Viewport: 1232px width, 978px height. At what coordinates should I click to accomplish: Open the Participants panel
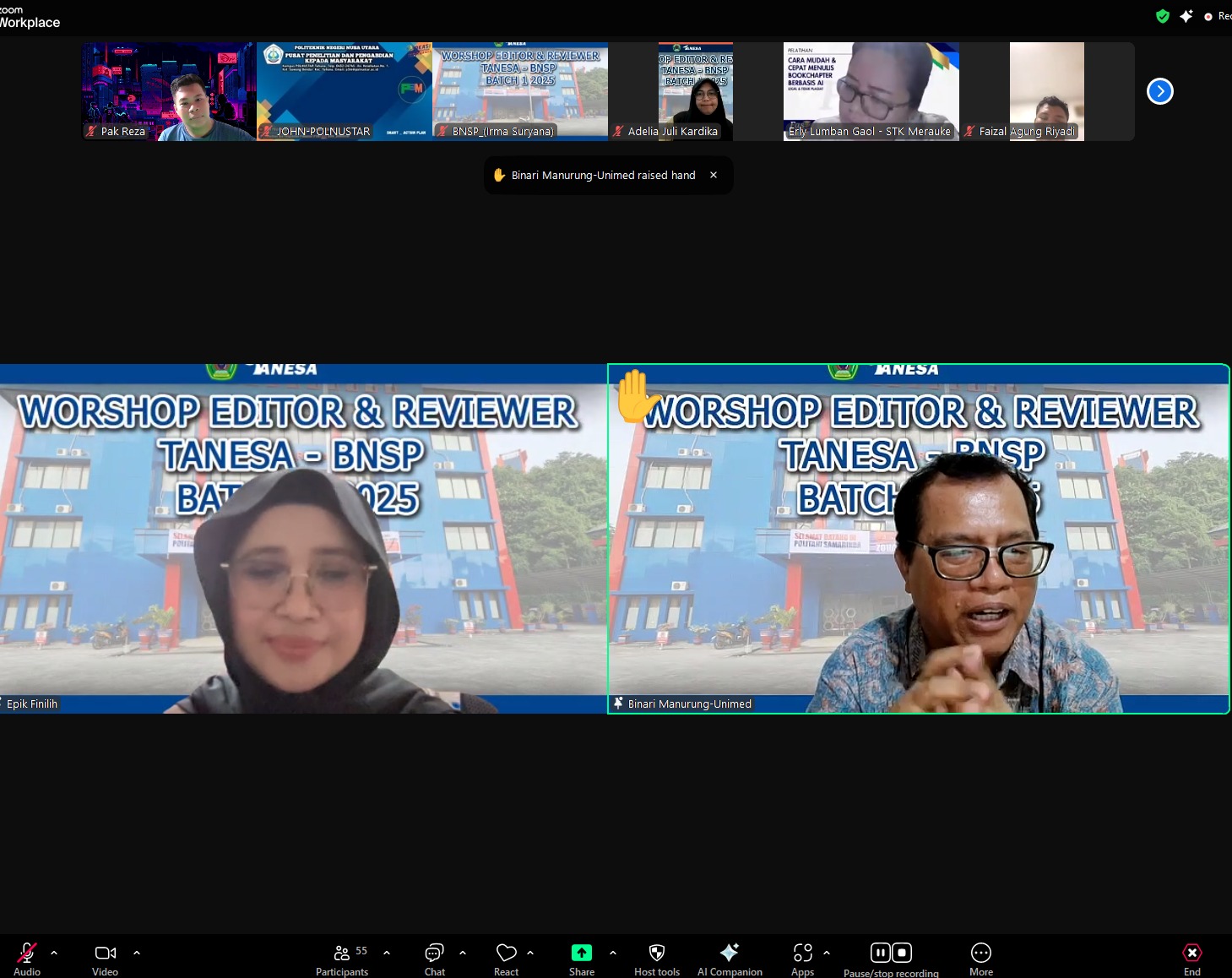coord(342,954)
